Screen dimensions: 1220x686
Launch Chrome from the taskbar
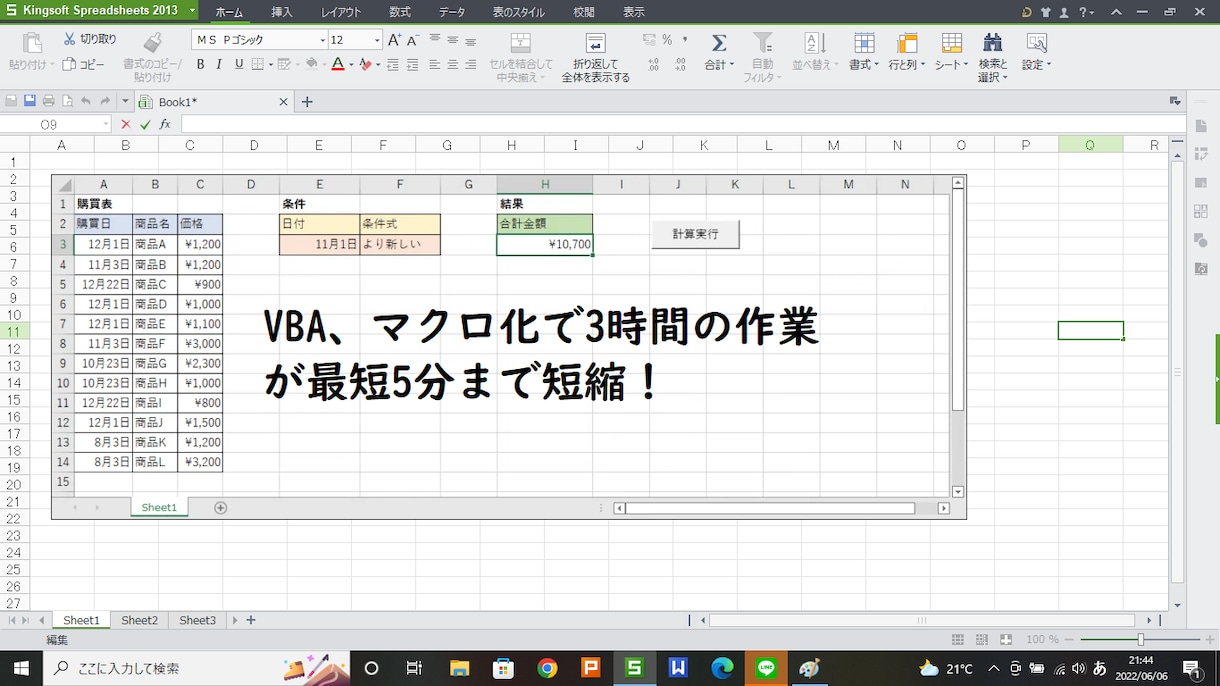(547, 668)
